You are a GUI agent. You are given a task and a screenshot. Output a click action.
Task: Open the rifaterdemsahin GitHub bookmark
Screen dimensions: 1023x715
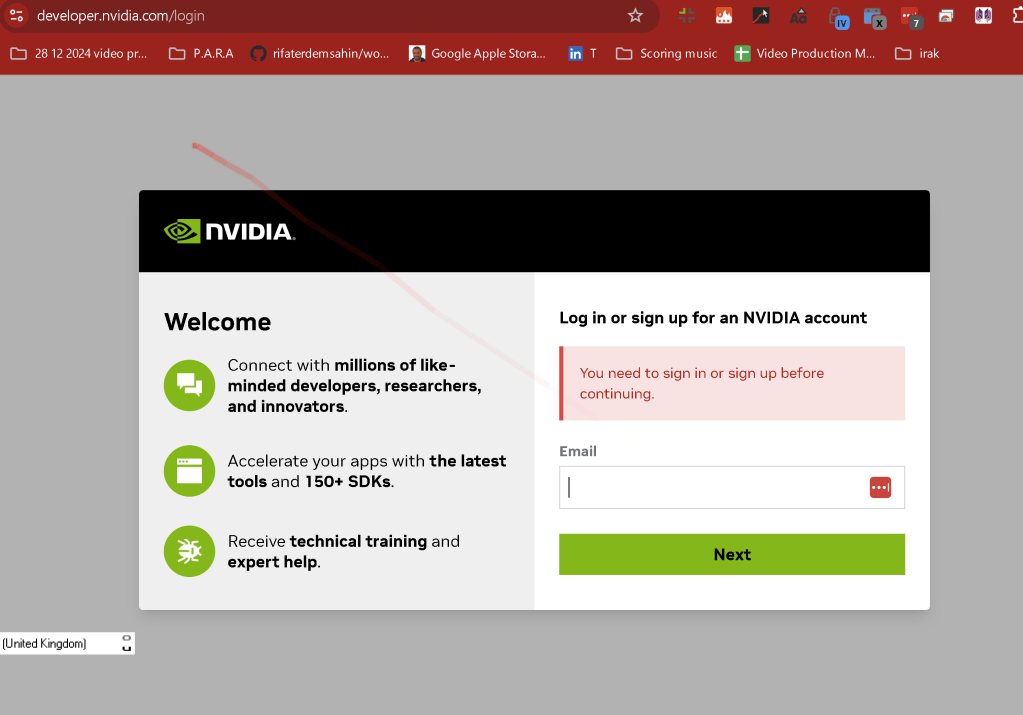click(x=320, y=53)
